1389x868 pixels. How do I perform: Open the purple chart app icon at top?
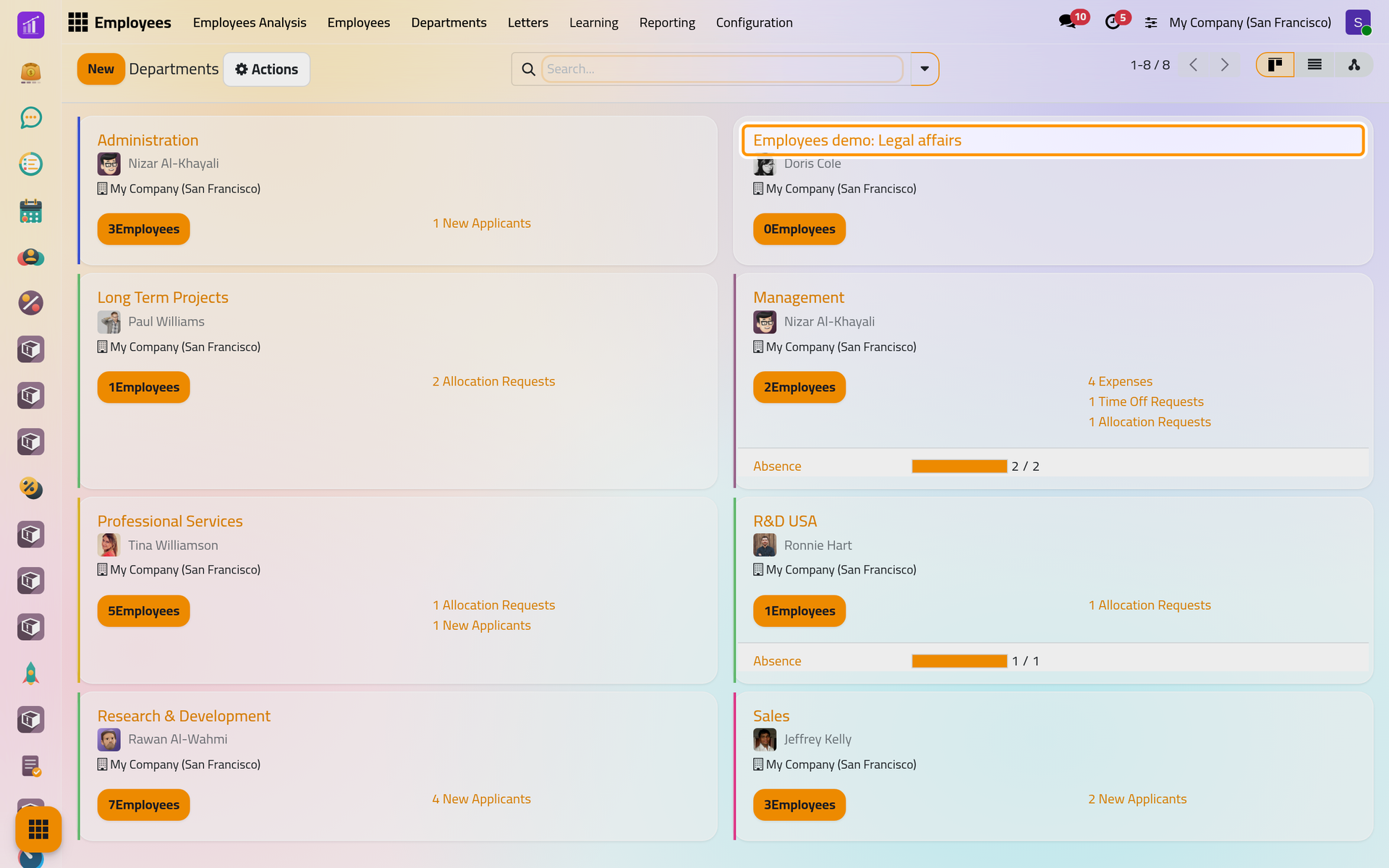30,25
